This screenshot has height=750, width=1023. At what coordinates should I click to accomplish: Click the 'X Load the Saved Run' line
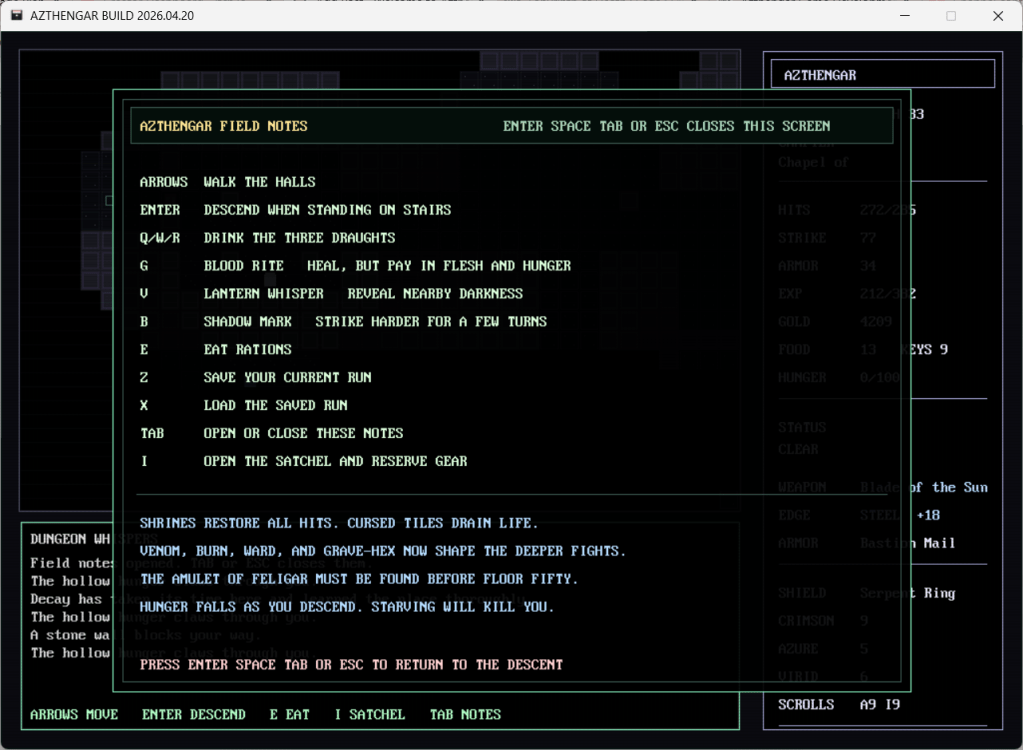click(x=244, y=406)
